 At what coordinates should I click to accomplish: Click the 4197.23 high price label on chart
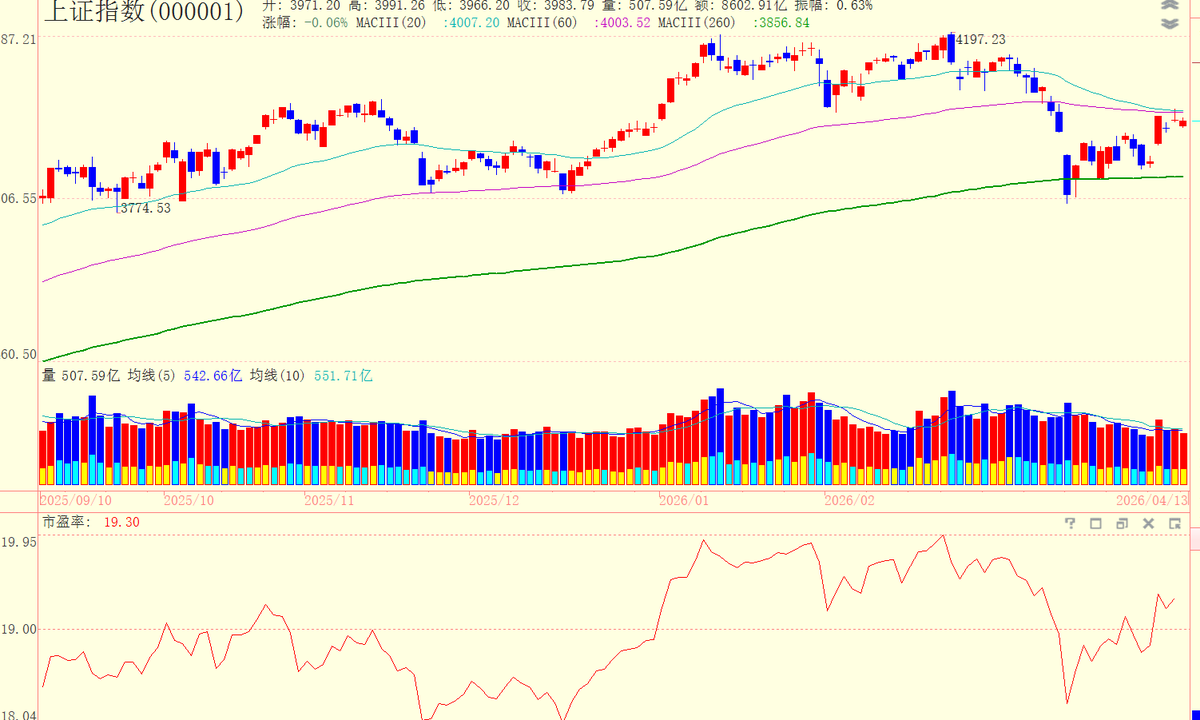point(980,40)
